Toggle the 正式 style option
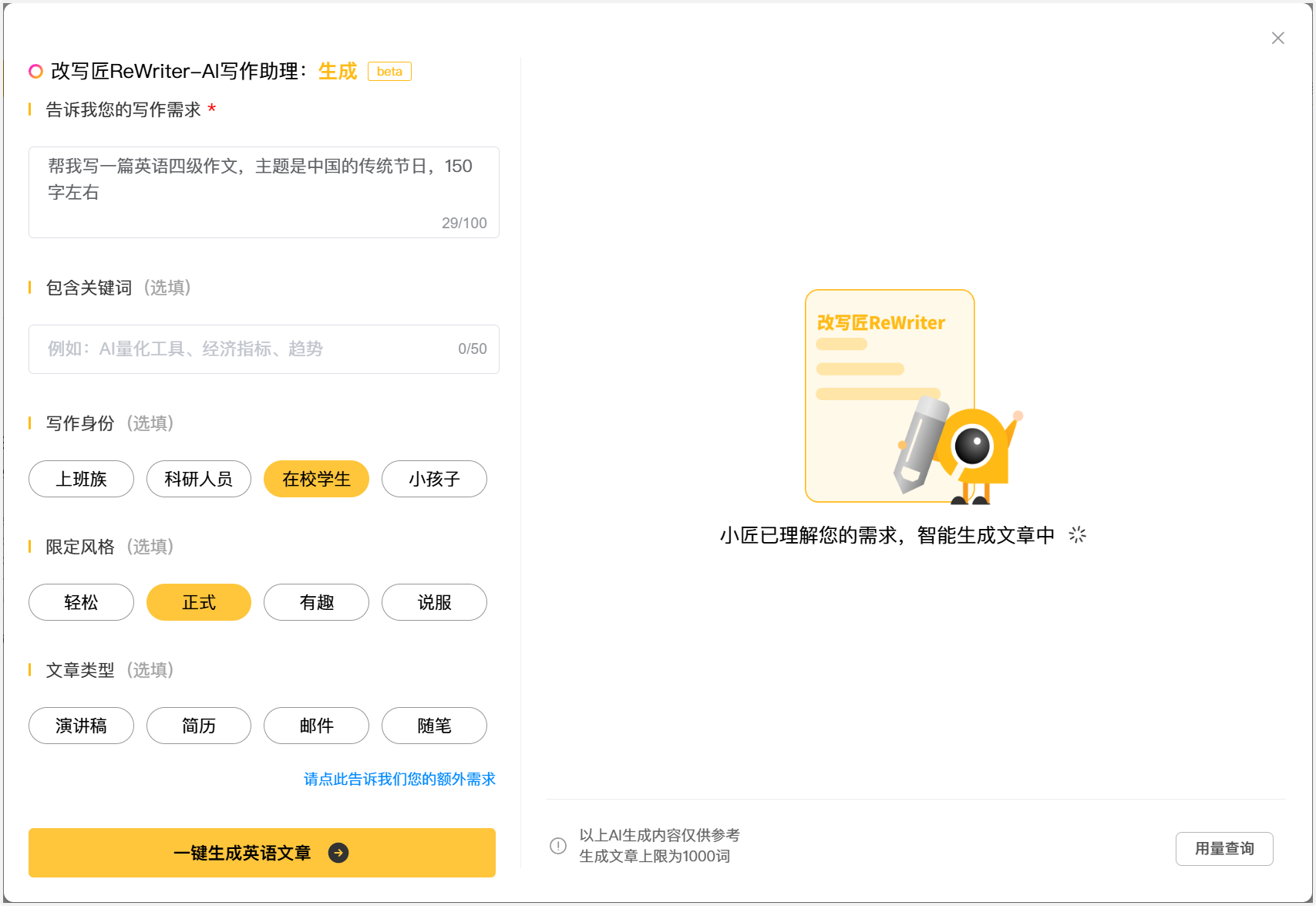The image size is (1316, 906). [x=199, y=602]
